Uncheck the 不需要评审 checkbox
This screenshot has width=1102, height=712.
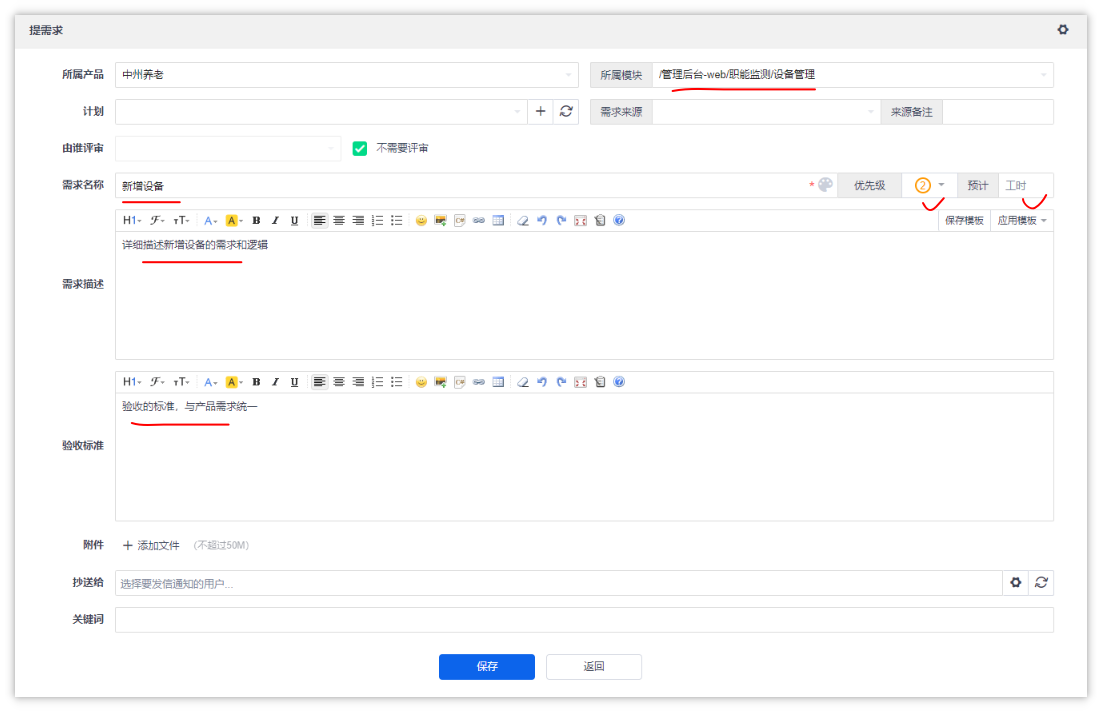point(360,148)
